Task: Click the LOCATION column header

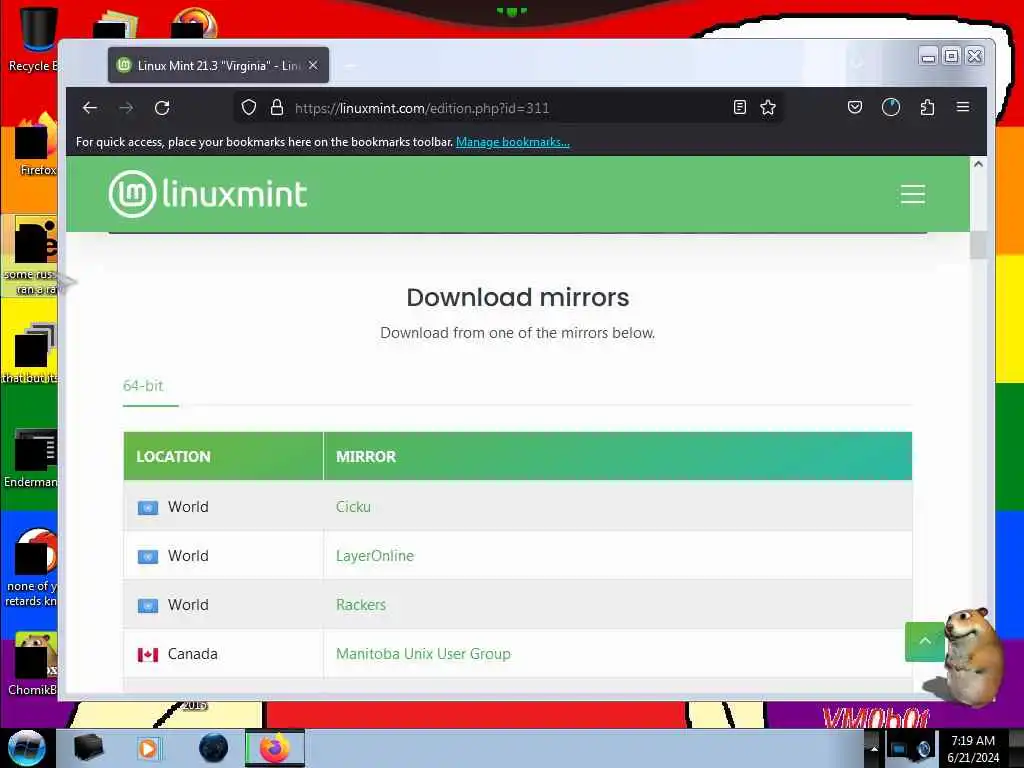Action: pyautogui.click(x=223, y=456)
